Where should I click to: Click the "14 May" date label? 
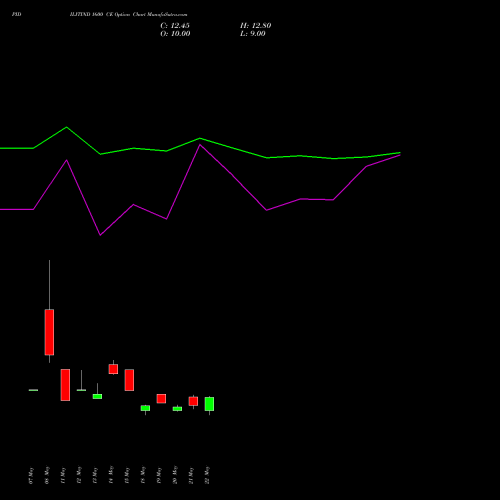(111, 476)
